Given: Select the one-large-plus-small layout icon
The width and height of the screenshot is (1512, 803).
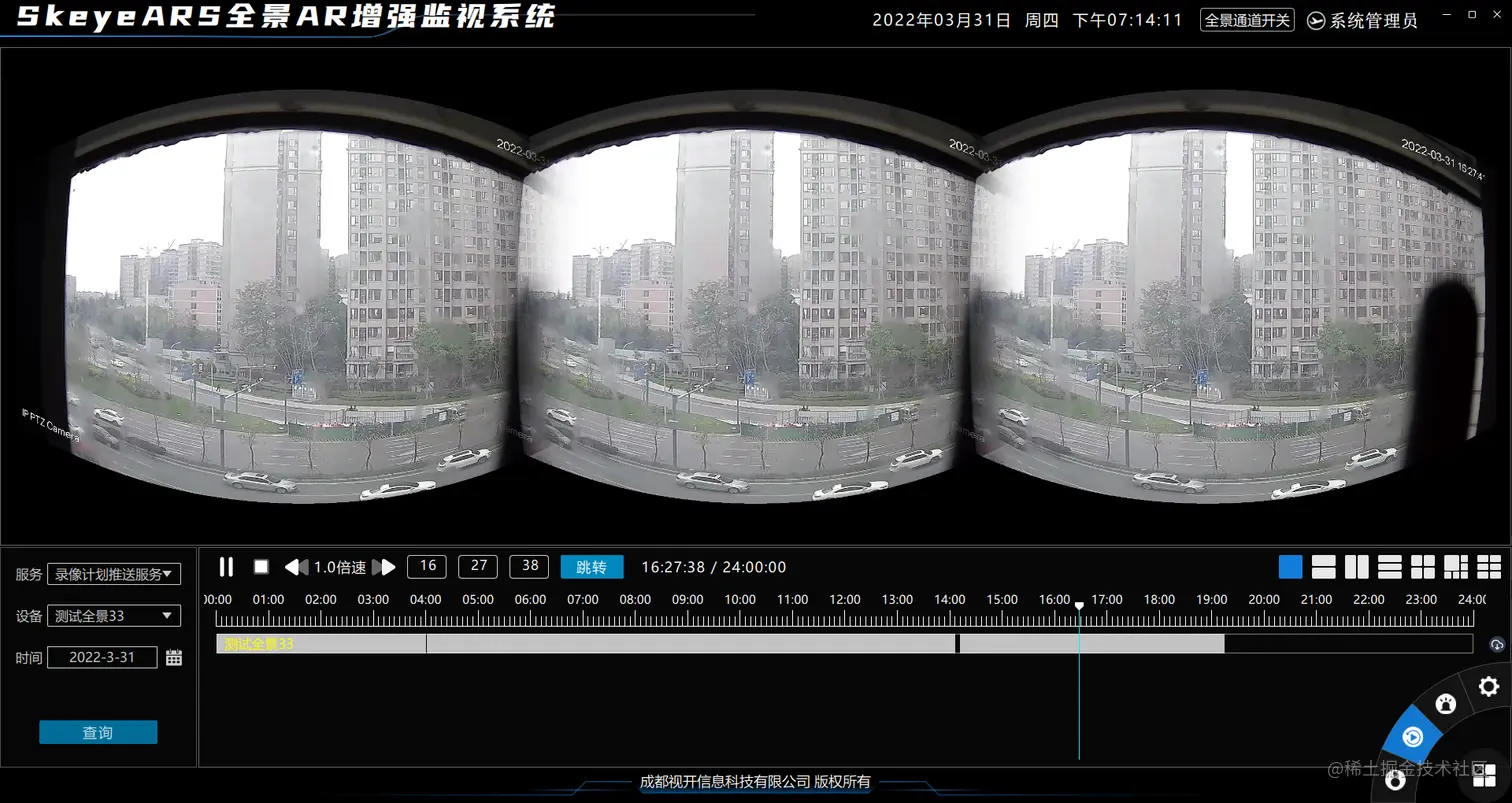Looking at the screenshot, I should coord(1456,567).
